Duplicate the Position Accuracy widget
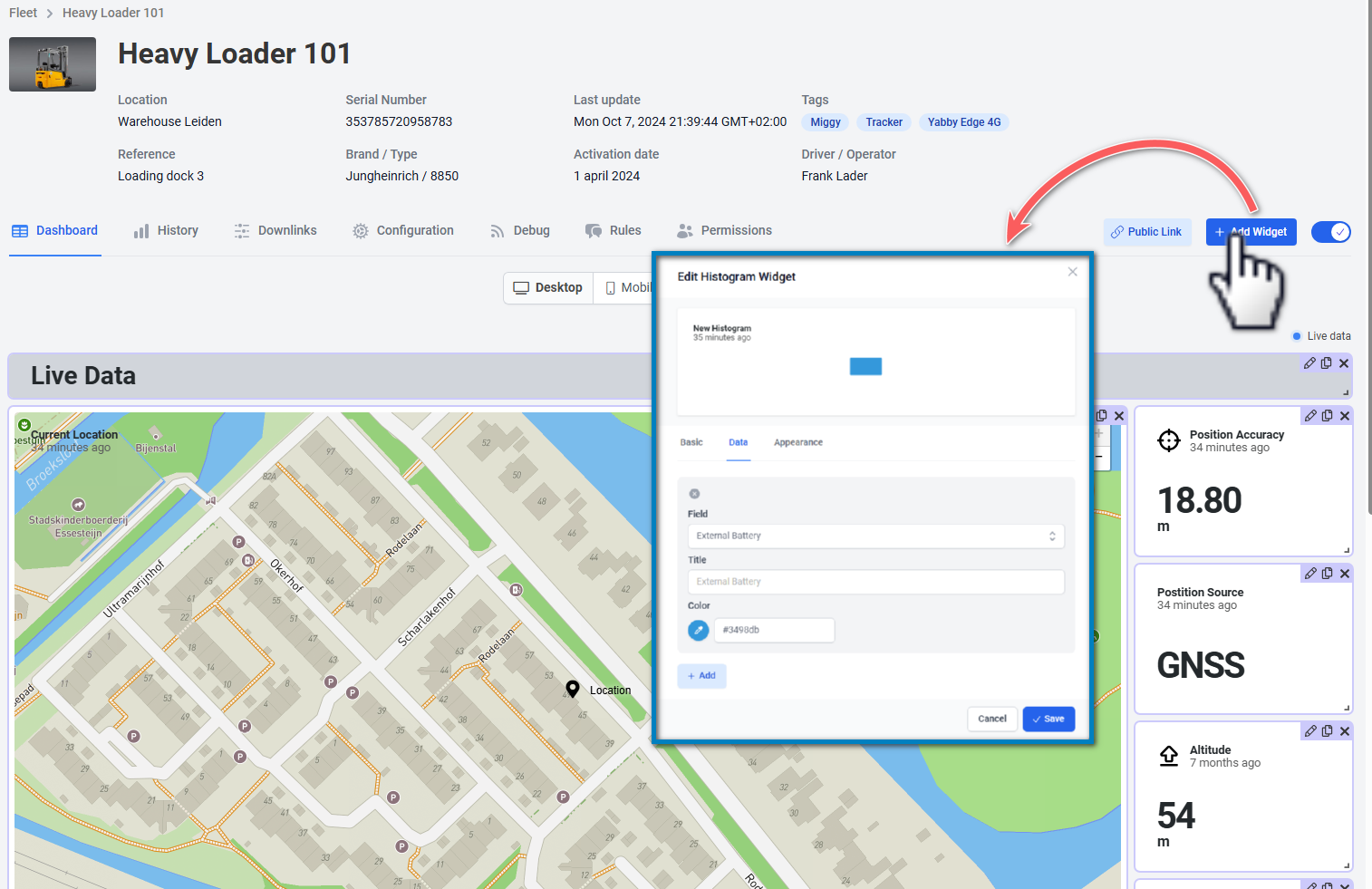Image resolution: width=1372 pixels, height=889 pixels. 1328,416
